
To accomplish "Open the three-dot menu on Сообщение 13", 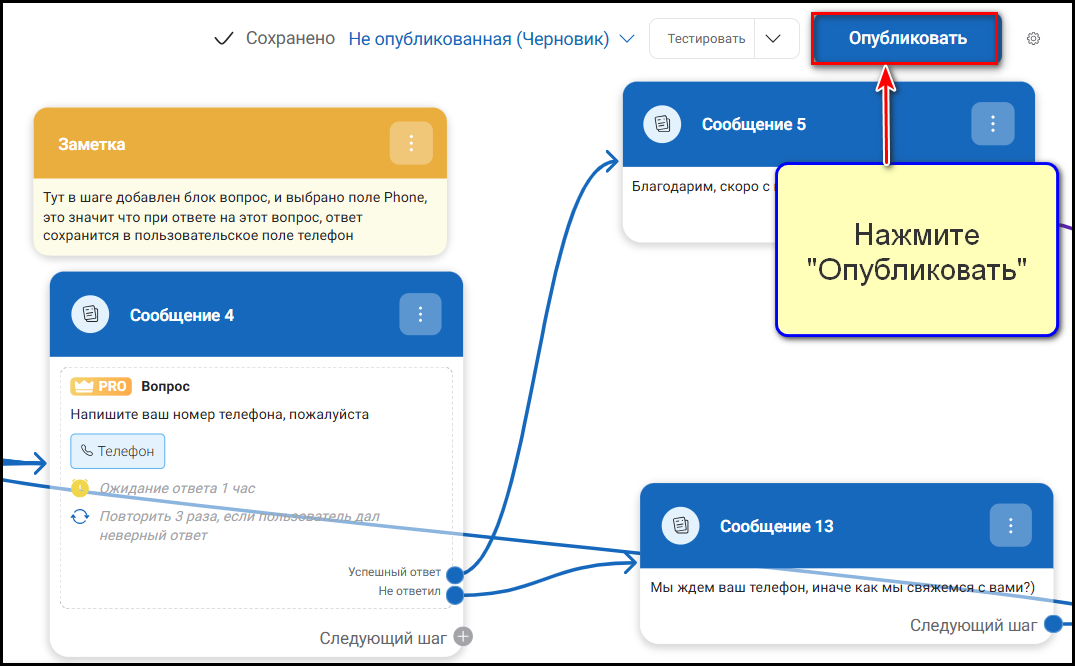I will point(1011,526).
